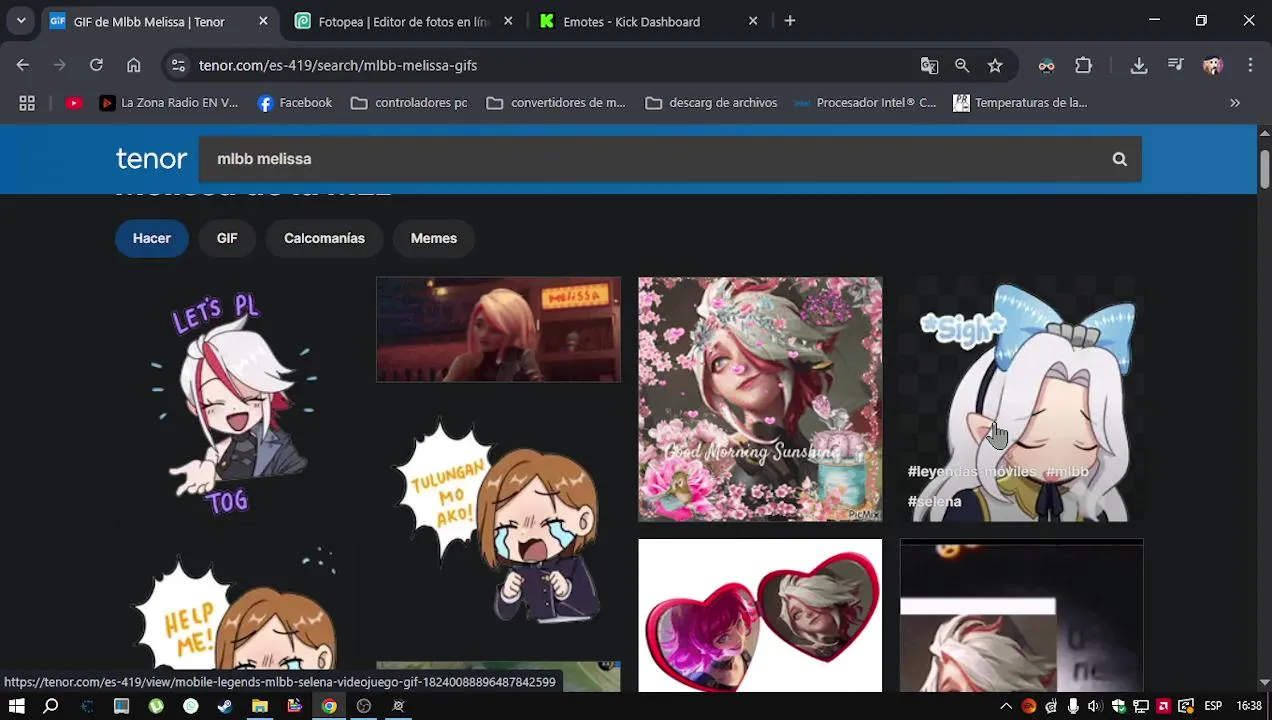
Task: Click the volume speaker tray icon
Action: pyautogui.click(x=1095, y=706)
